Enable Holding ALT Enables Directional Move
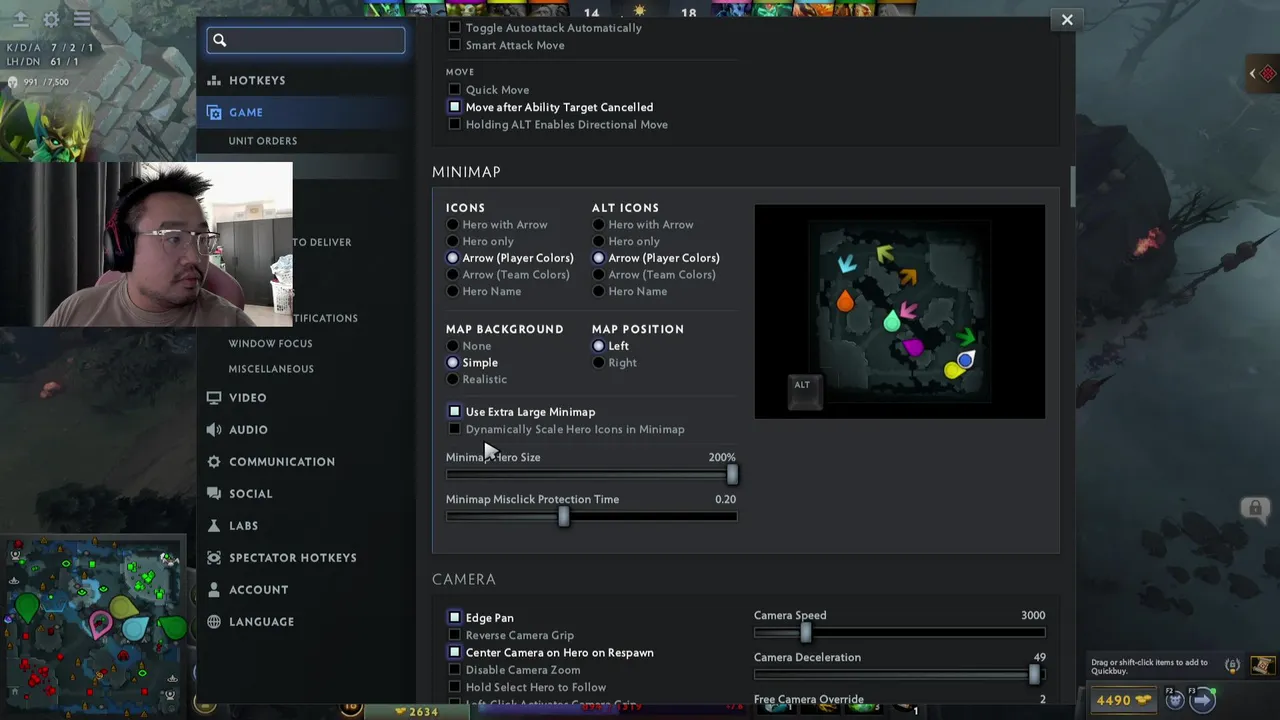 pyautogui.click(x=455, y=124)
